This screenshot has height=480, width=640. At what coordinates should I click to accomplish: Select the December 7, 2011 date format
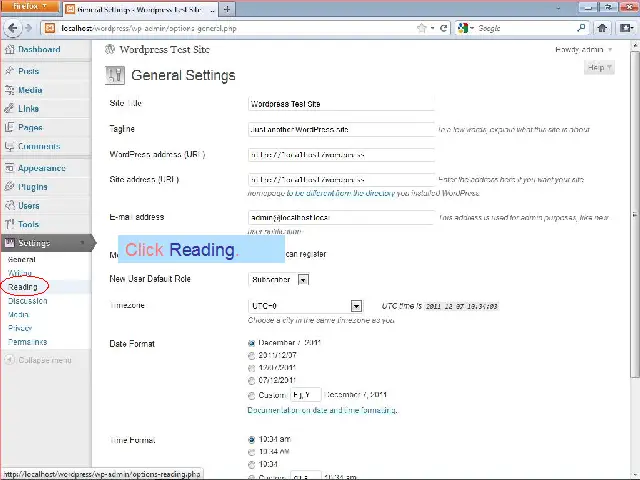pyautogui.click(x=251, y=343)
